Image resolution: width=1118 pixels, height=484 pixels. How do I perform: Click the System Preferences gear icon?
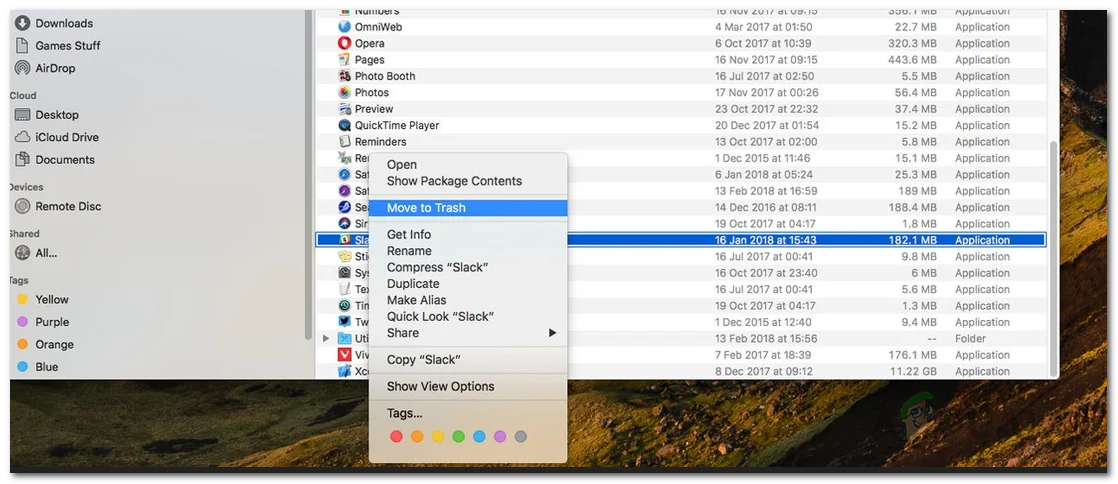click(344, 273)
